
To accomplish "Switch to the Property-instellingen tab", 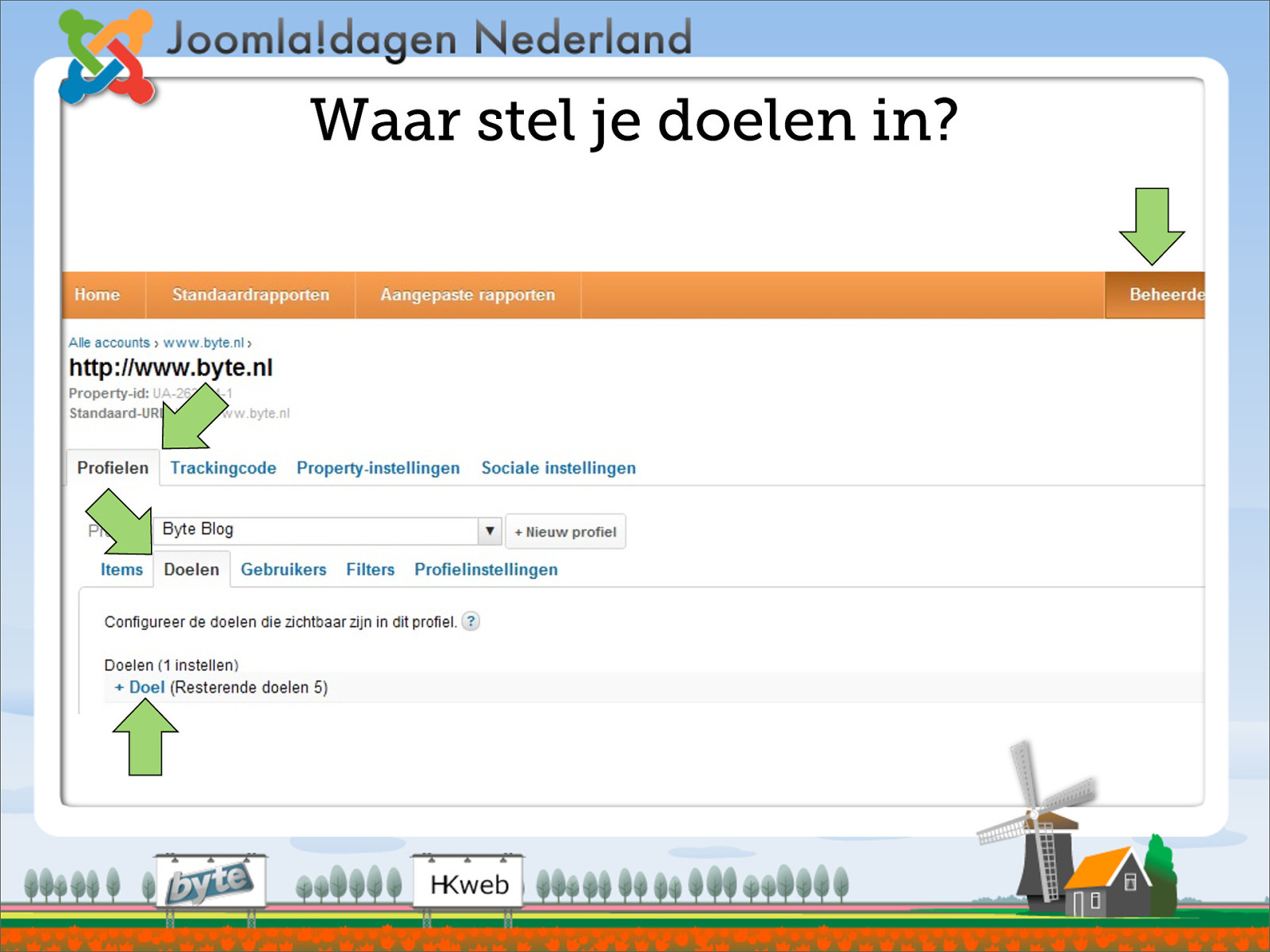I will tap(378, 468).
